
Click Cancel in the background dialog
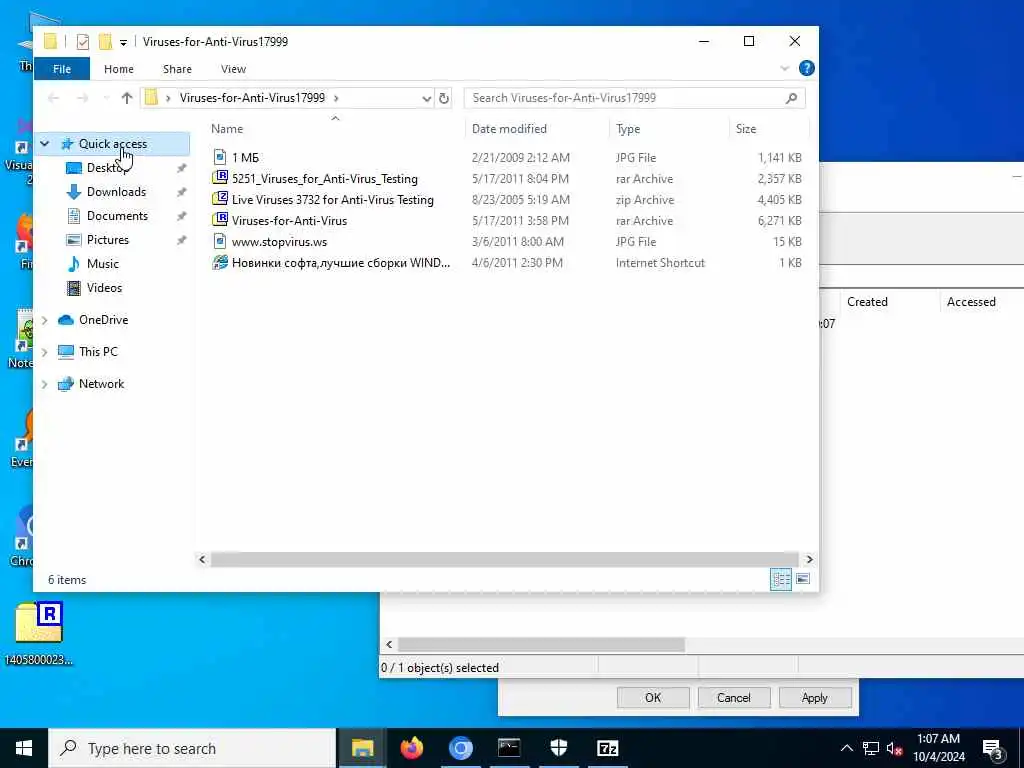(x=734, y=697)
